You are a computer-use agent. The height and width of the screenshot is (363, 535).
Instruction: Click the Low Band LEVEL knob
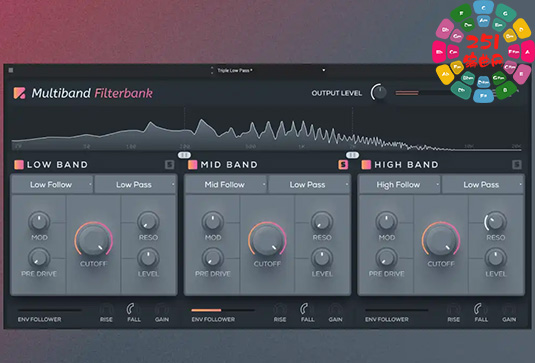point(148,258)
